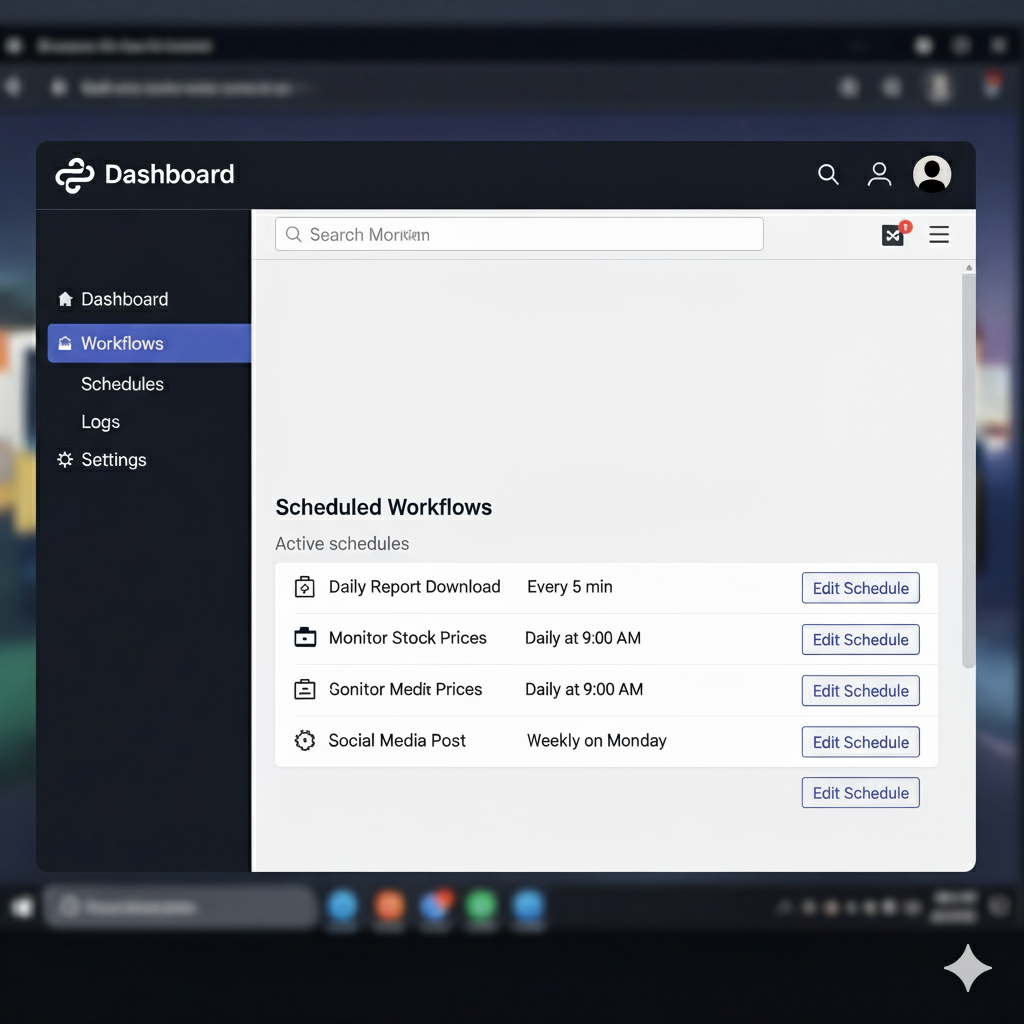Edit Schedule for Social Media Post
Image resolution: width=1024 pixels, height=1024 pixels.
point(860,742)
